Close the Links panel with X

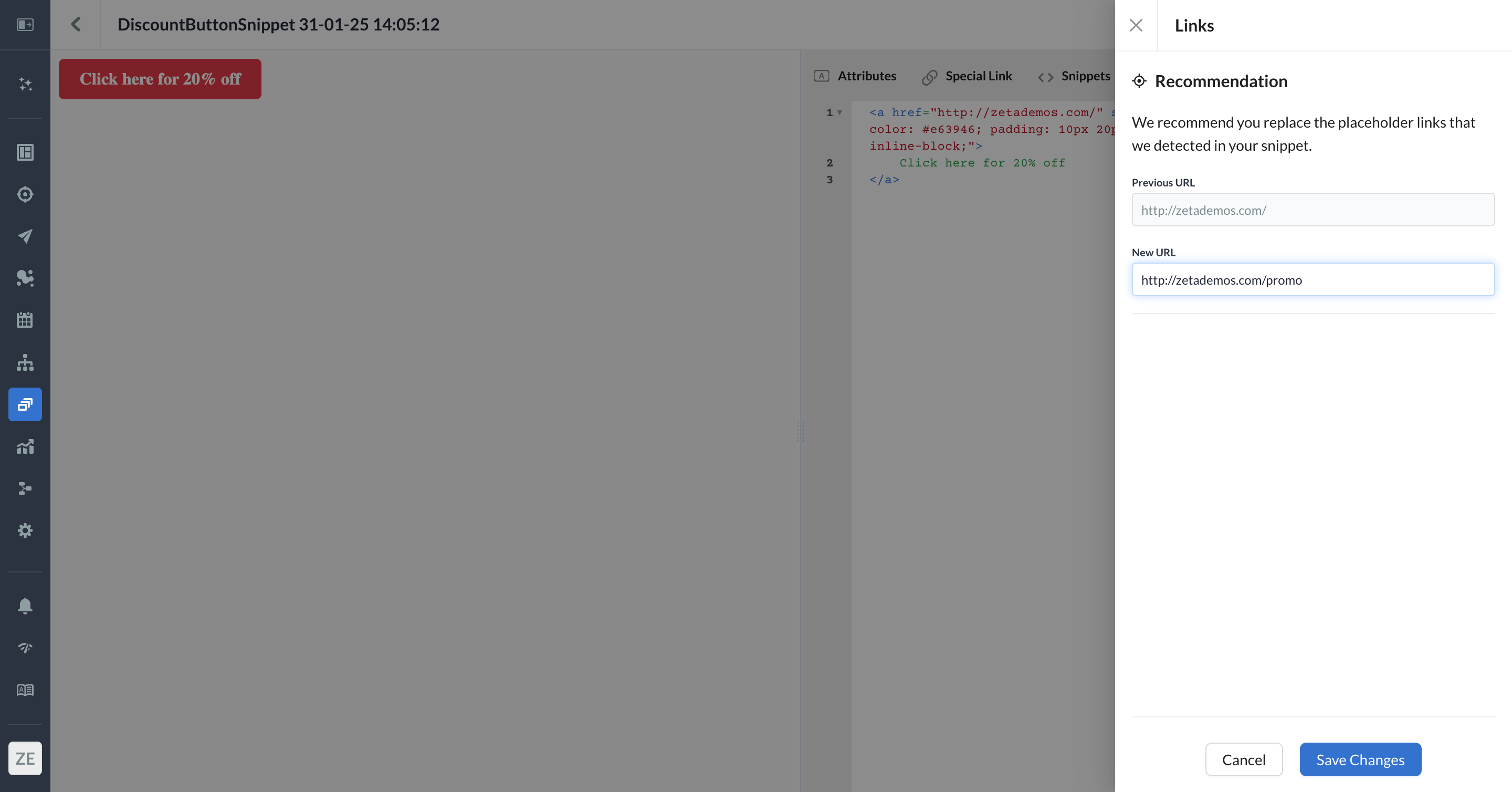pyautogui.click(x=1136, y=25)
